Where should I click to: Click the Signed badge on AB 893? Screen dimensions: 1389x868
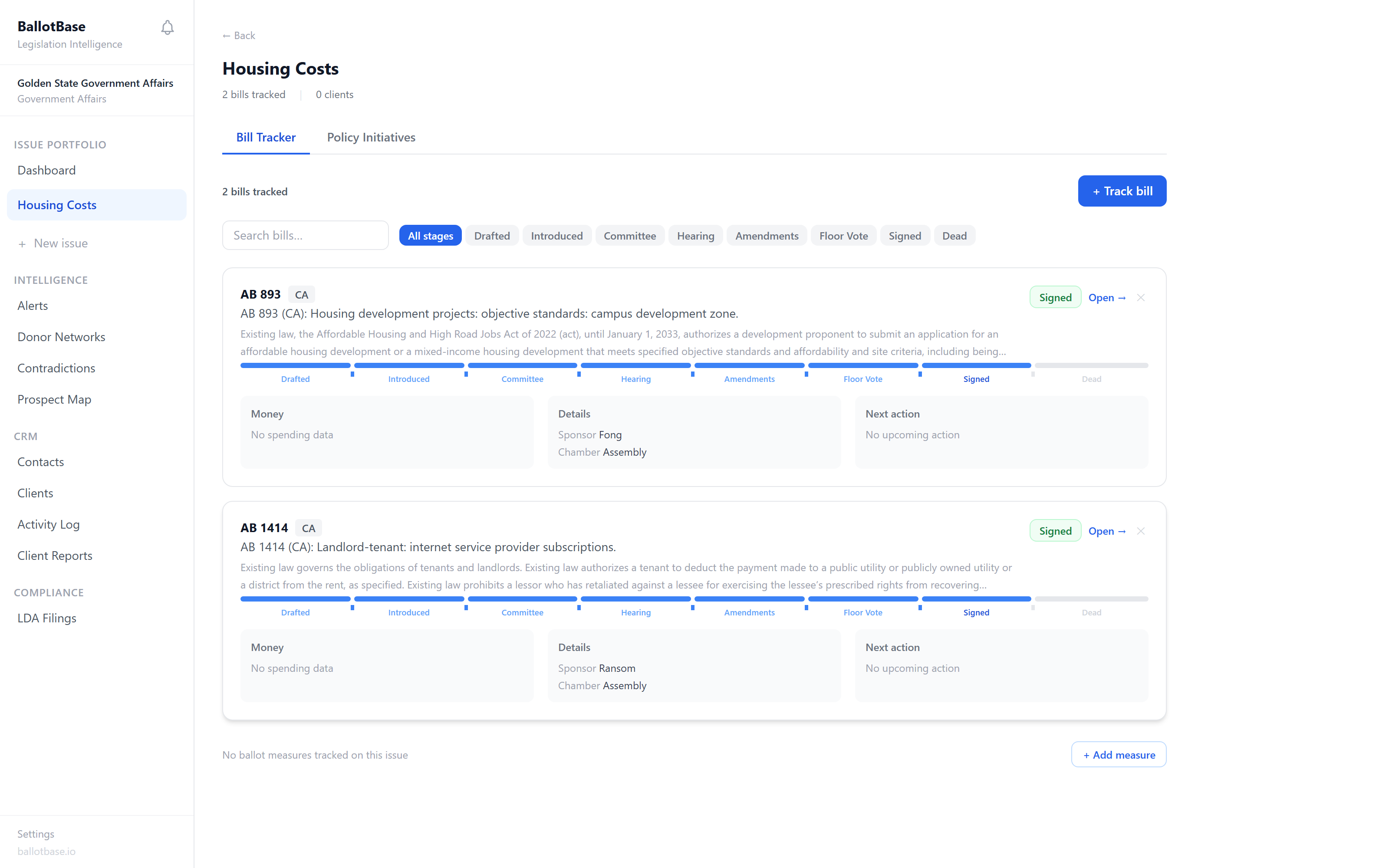coord(1055,297)
